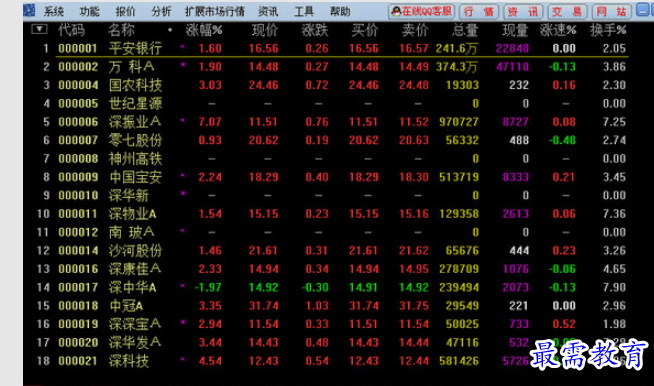Image resolution: width=654 pixels, height=386 pixels.
Task: Select stock 深物业A row
Action: [332, 214]
